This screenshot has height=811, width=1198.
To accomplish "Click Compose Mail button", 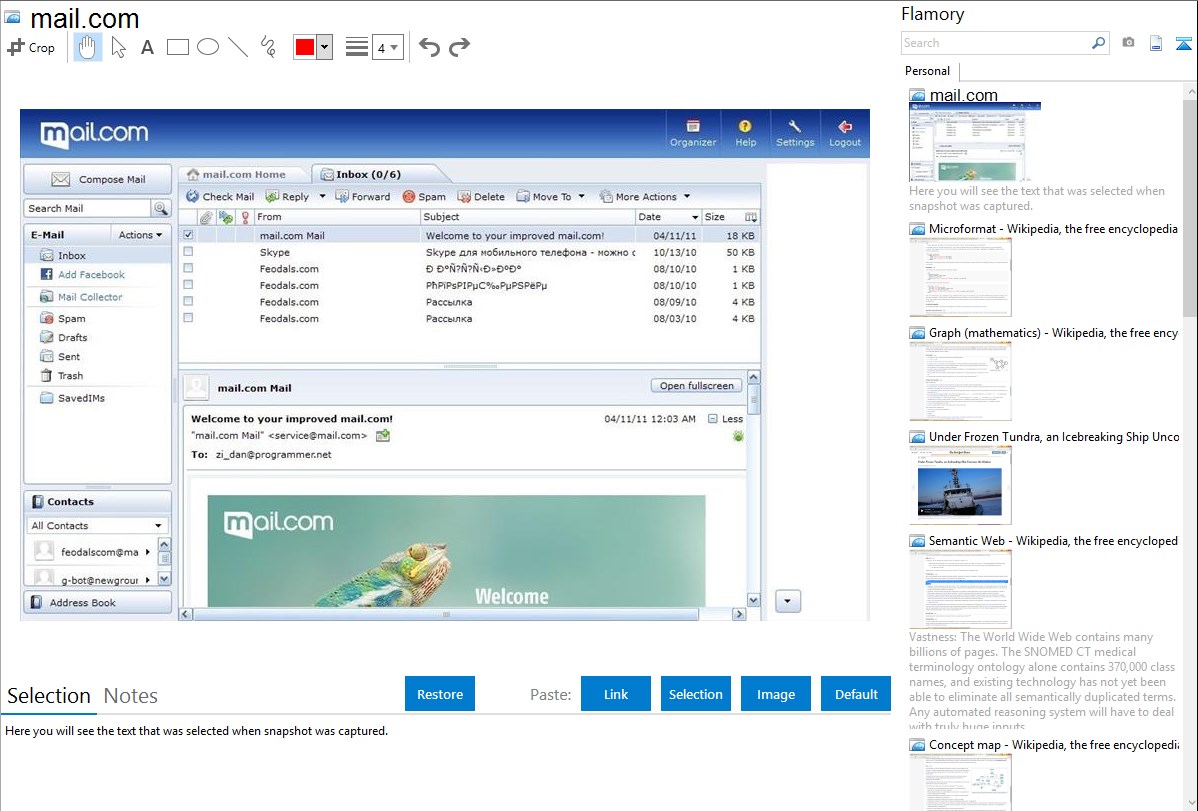I will pos(98,179).
